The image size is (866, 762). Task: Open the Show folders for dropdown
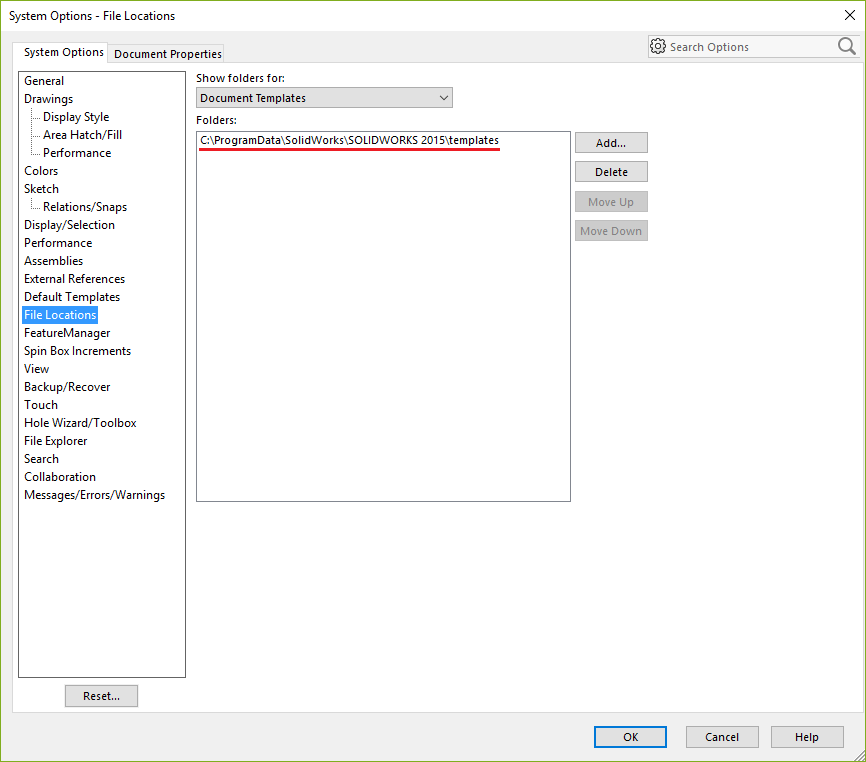[x=324, y=98]
